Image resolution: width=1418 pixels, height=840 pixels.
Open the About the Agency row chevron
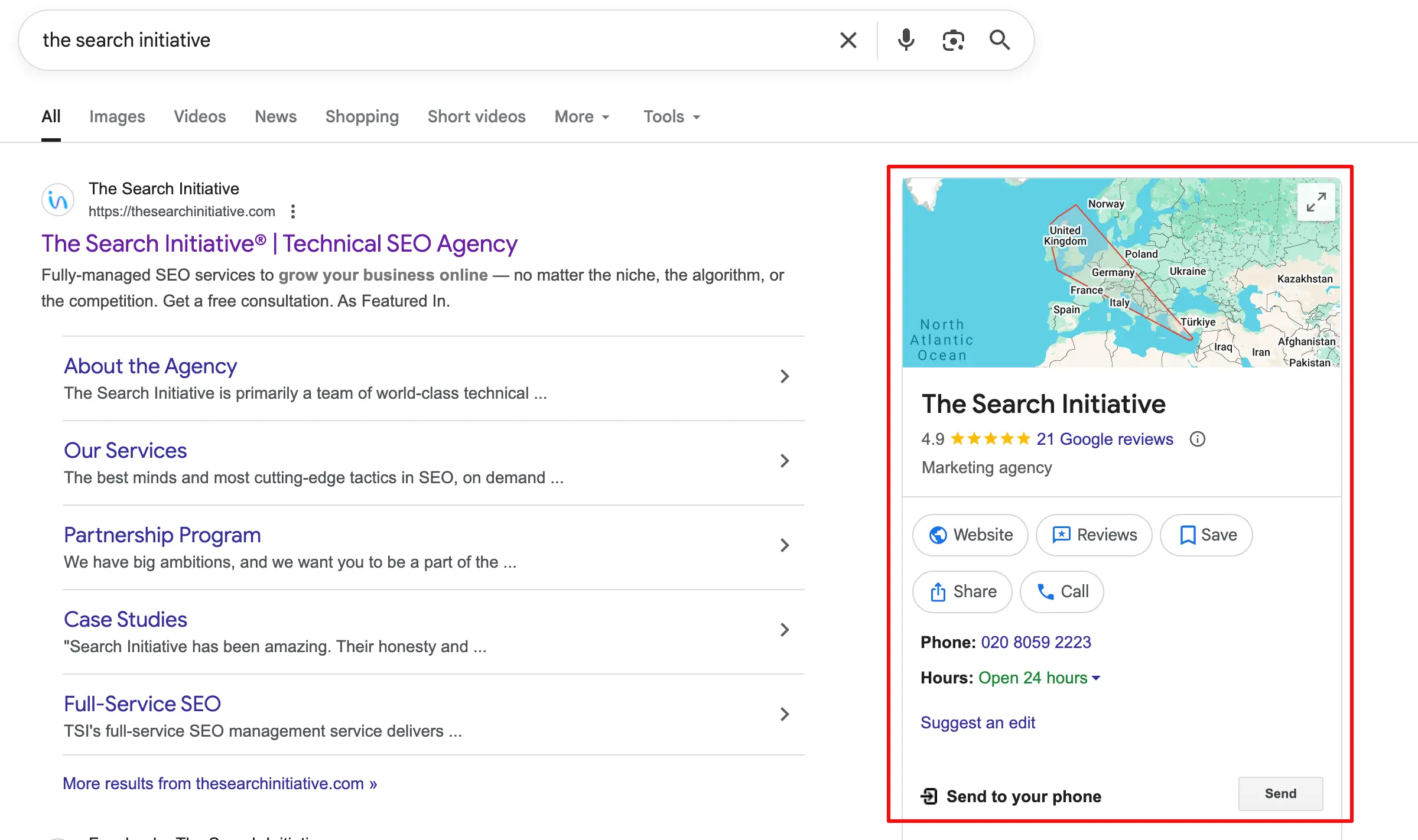pyautogui.click(x=785, y=376)
